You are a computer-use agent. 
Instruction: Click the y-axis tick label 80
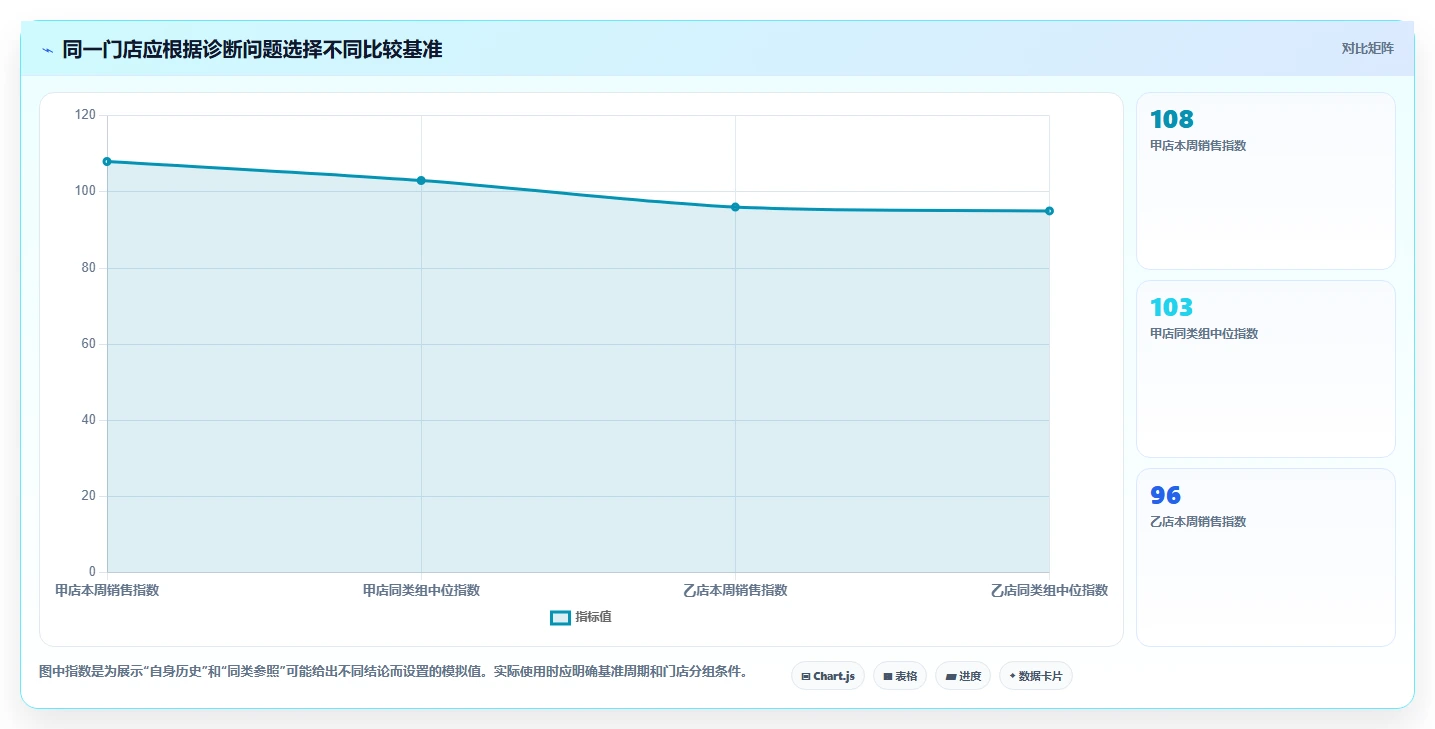(89, 268)
